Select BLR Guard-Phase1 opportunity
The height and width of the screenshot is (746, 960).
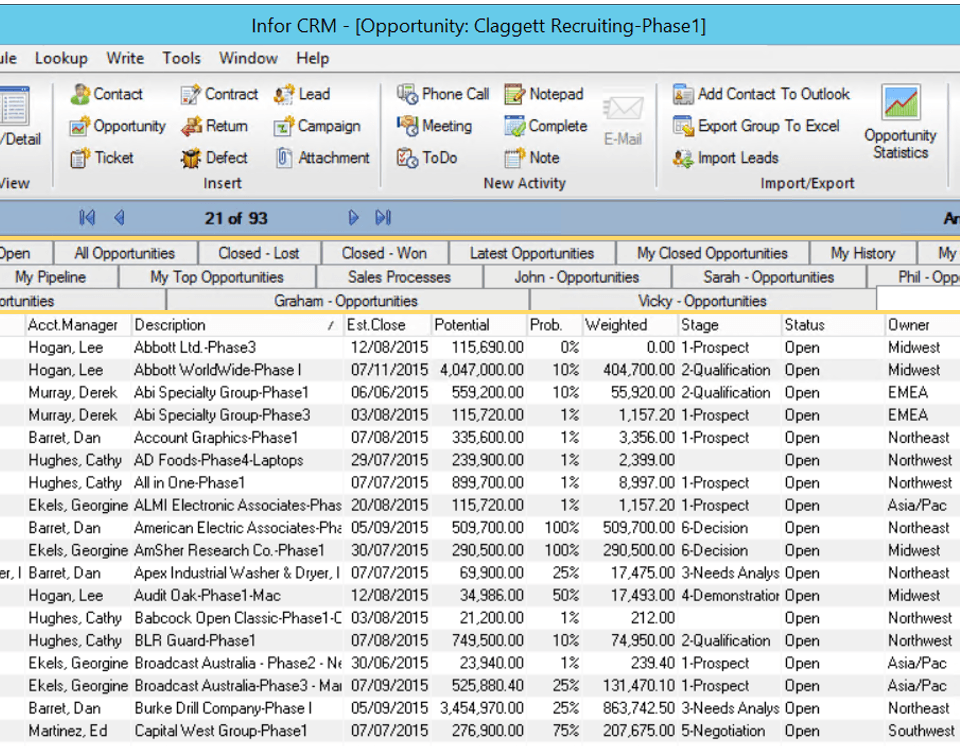click(x=480, y=641)
